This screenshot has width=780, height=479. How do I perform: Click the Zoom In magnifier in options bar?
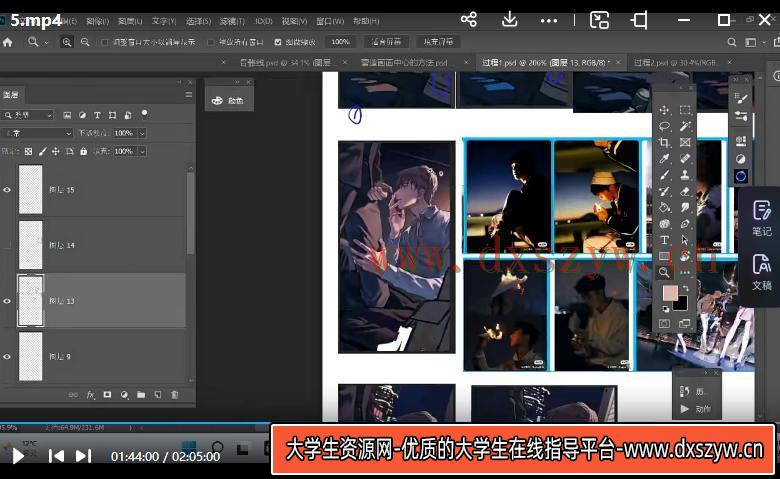pyautogui.click(x=66, y=42)
